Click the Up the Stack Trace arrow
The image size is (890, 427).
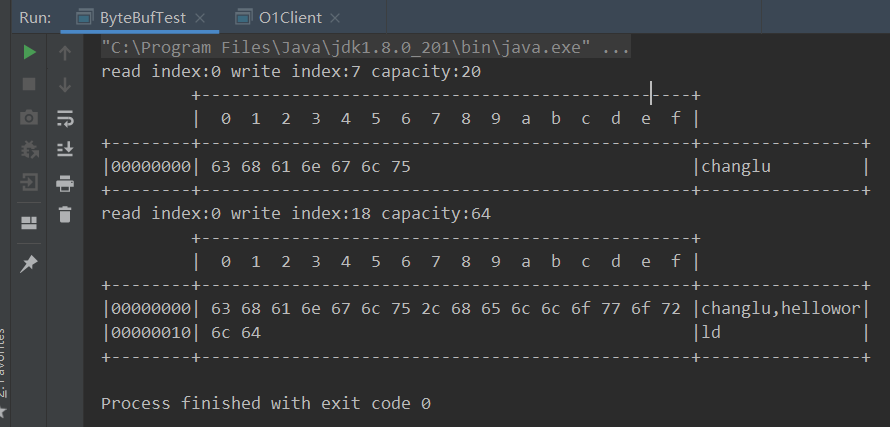(x=65, y=53)
